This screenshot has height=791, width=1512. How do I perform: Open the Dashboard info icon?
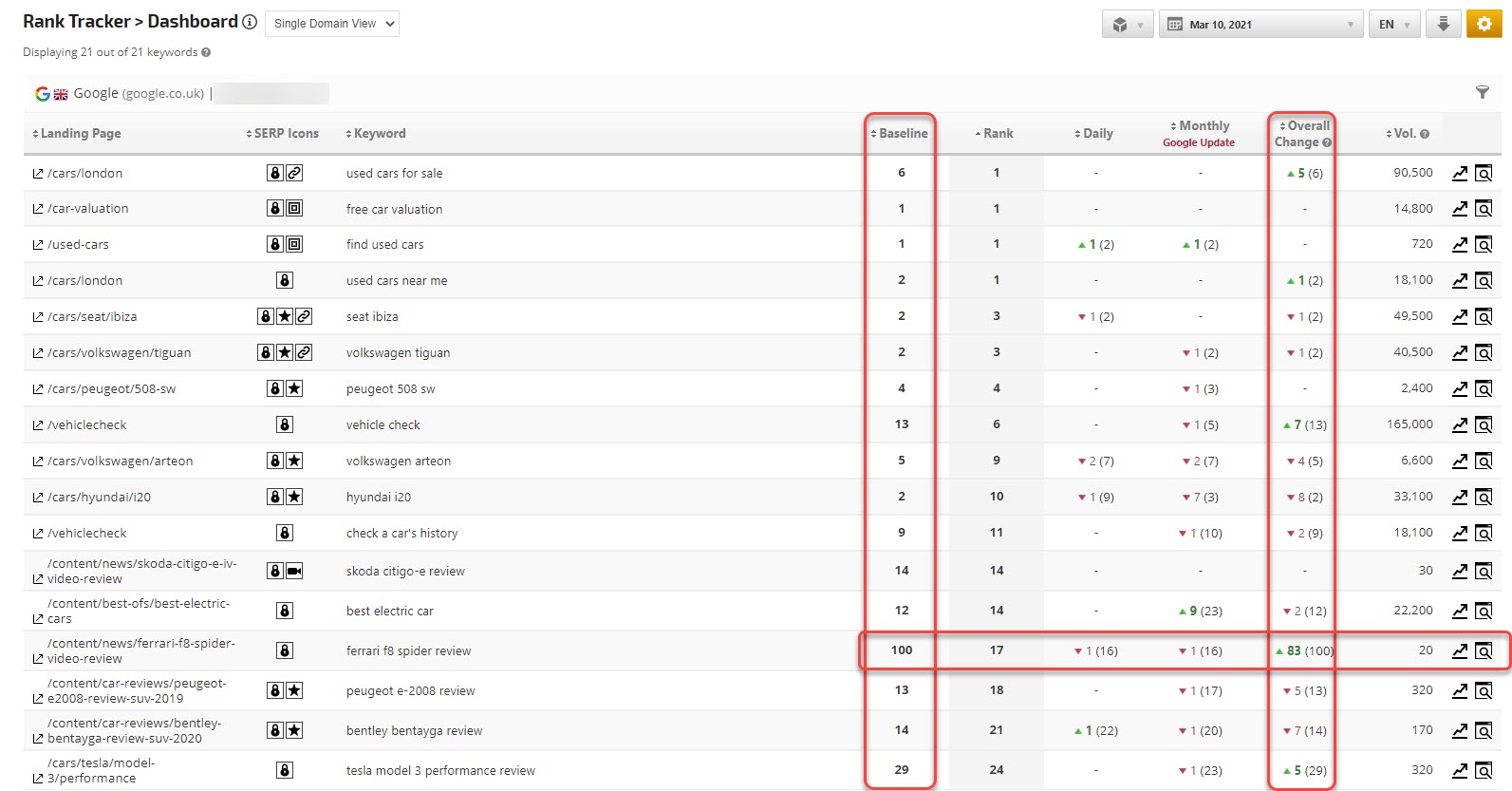click(x=250, y=22)
